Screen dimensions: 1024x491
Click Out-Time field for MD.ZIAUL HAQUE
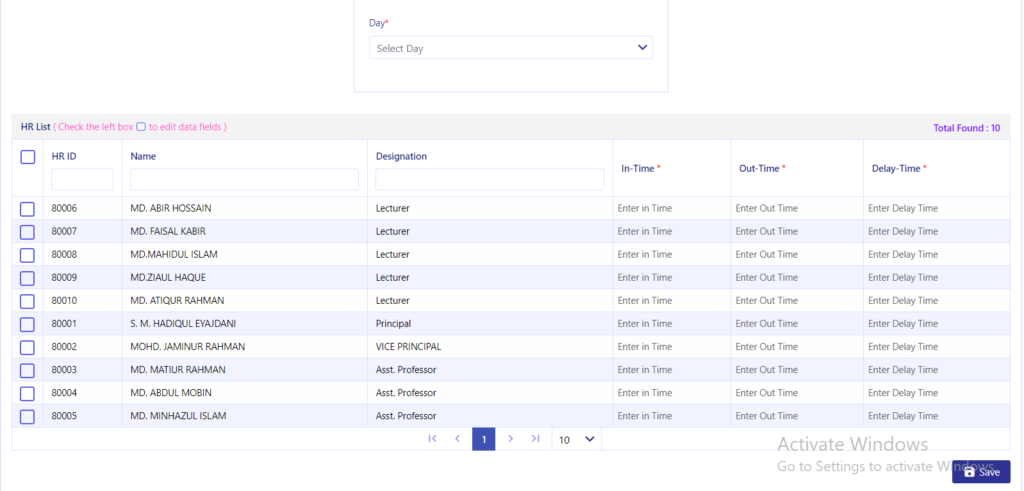pyautogui.click(x=797, y=277)
